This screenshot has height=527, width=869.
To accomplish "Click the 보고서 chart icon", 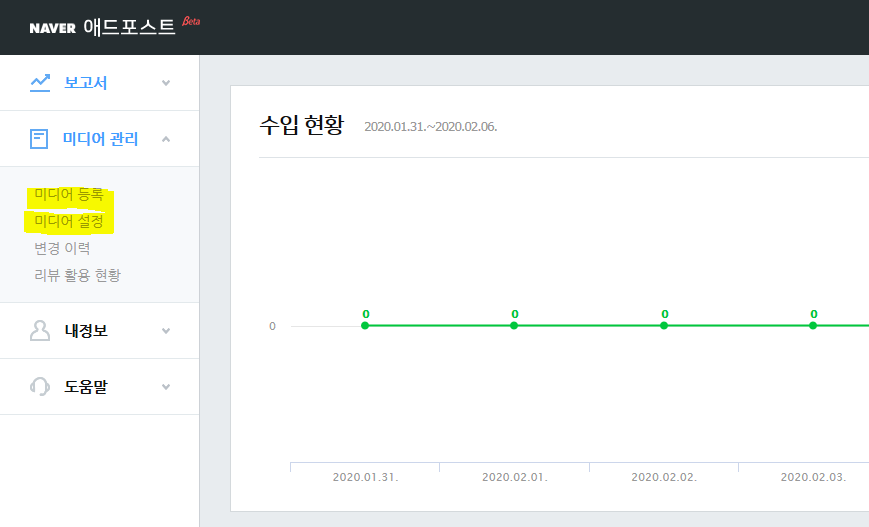I will coord(40,83).
